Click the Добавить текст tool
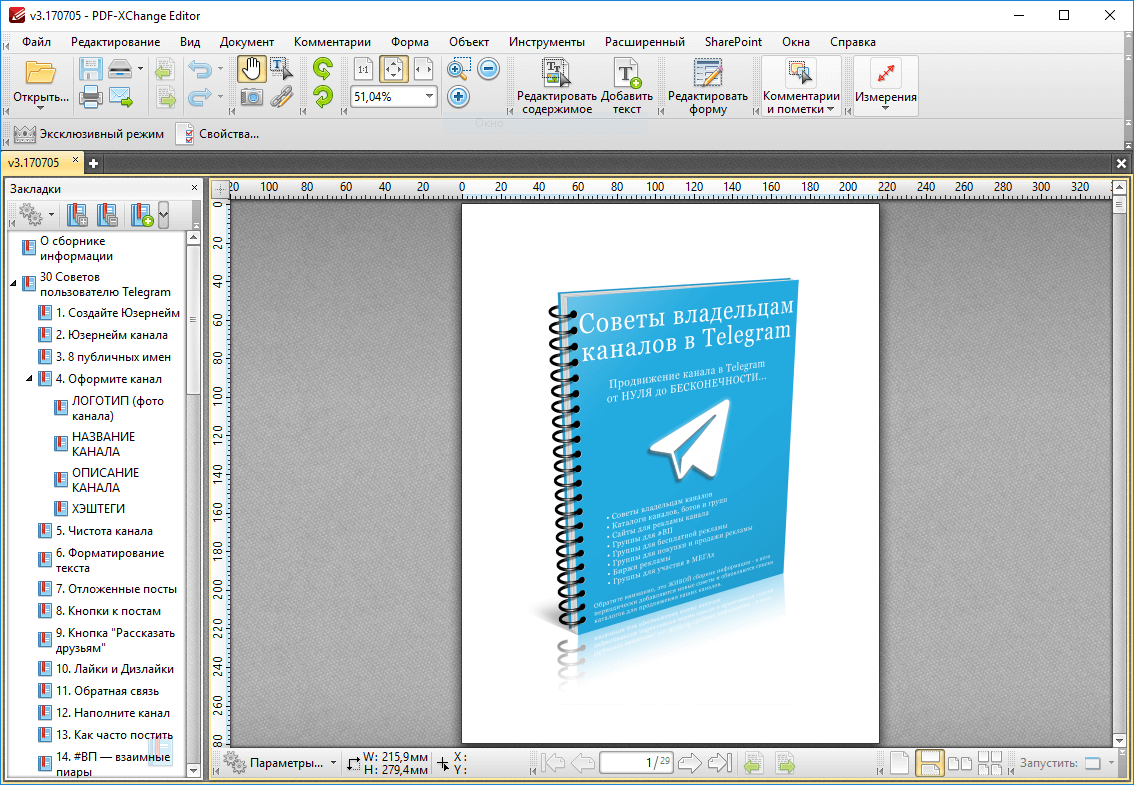The width and height of the screenshot is (1134, 785). pos(627,86)
